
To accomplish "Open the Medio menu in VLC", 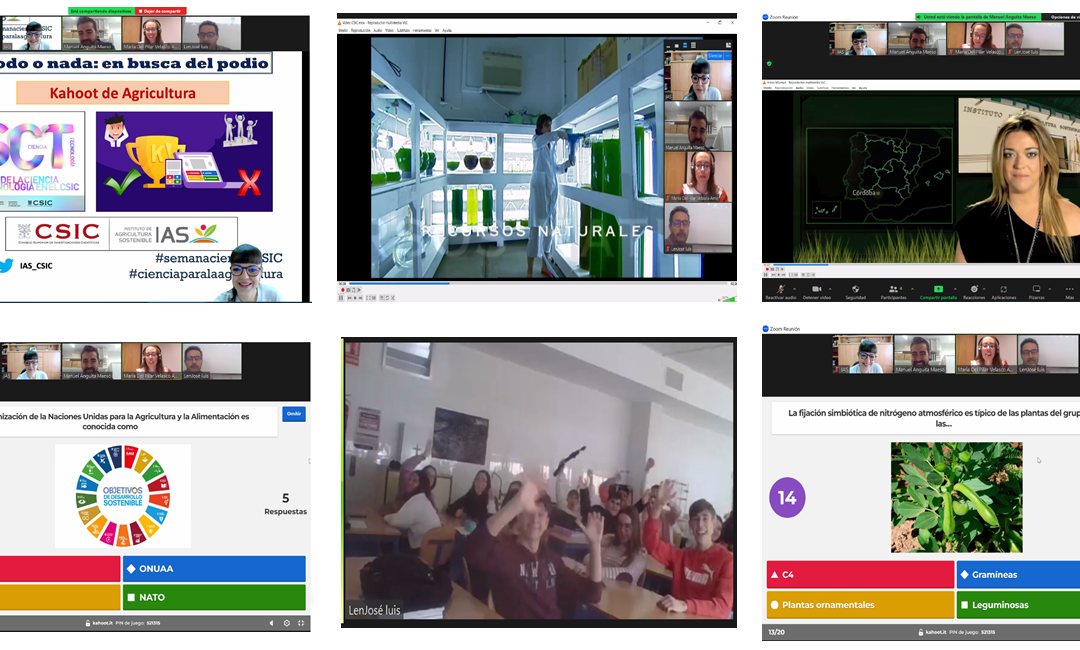I will 343,30.
